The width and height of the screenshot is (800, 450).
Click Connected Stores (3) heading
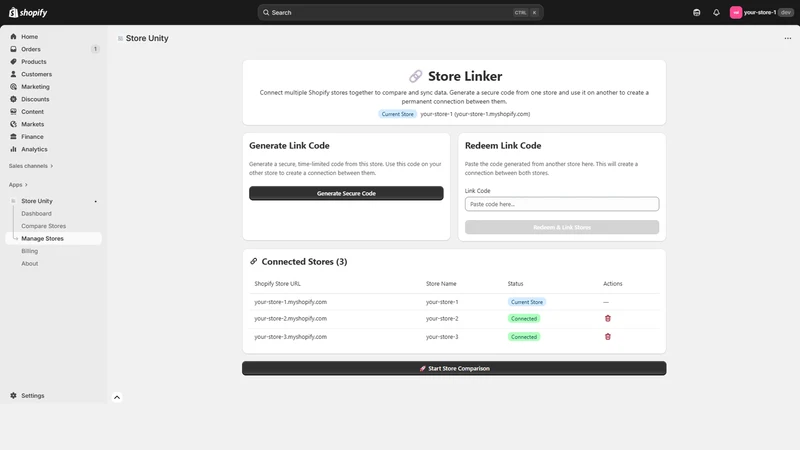[304, 262]
